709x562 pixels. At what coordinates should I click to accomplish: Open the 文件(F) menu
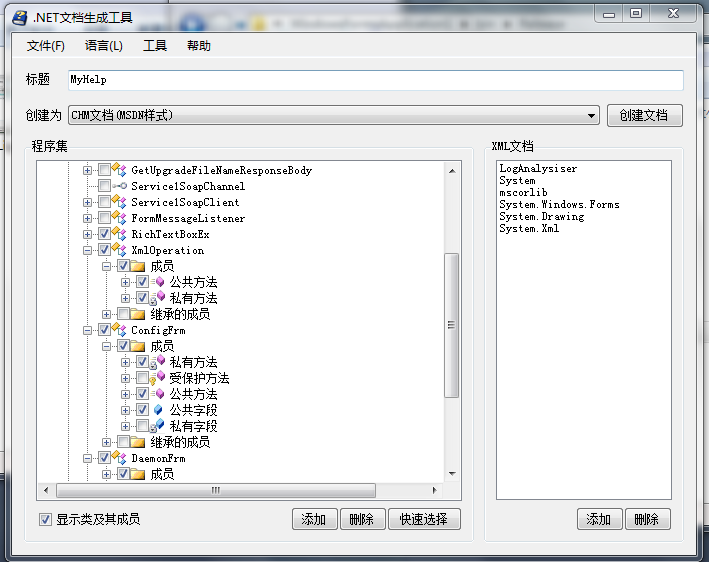(x=46, y=46)
